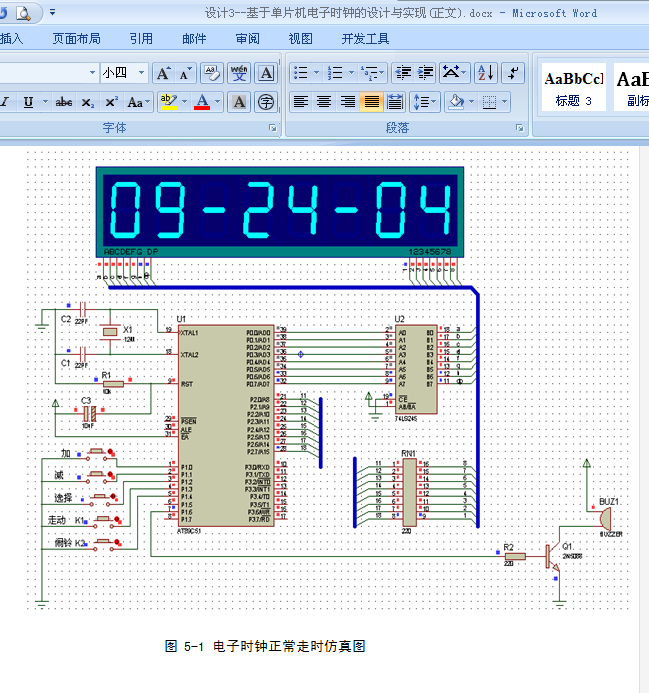Image resolution: width=649 pixels, height=693 pixels.
Task: Expand the font color dropdown arrow
Action: tap(218, 103)
